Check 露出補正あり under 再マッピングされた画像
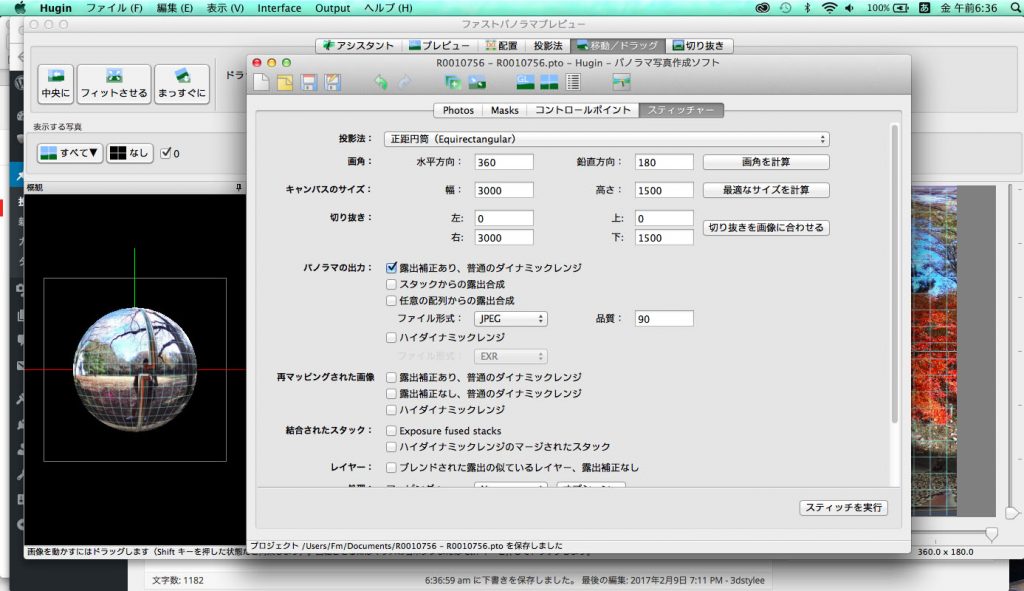The width and height of the screenshot is (1024, 591). (x=391, y=377)
